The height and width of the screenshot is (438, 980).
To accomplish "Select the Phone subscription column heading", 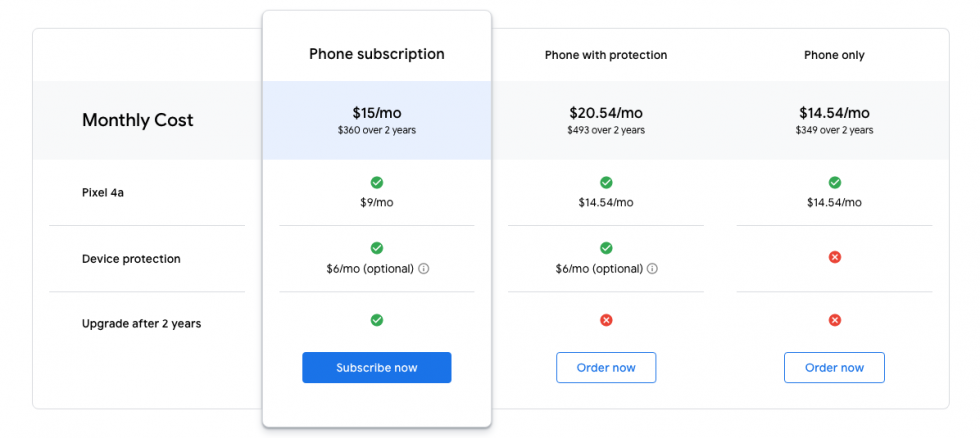I will [x=377, y=54].
